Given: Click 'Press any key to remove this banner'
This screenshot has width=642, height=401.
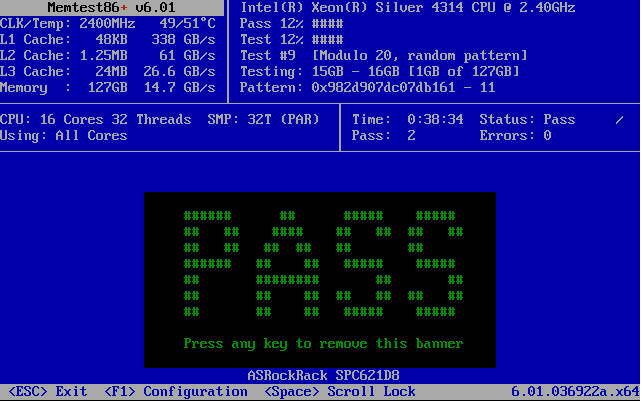Looking at the screenshot, I should [x=323, y=343].
